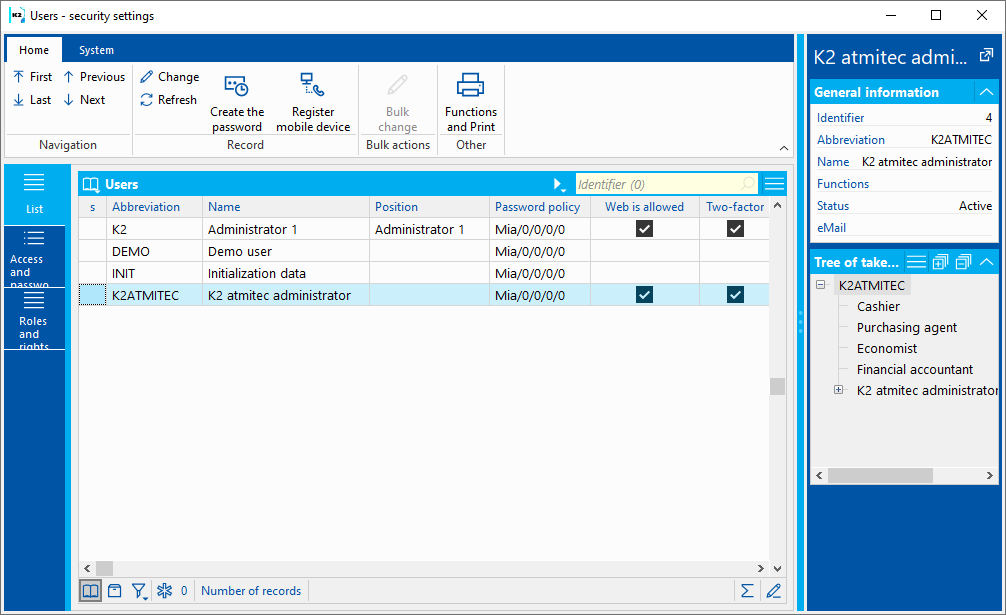1006x615 pixels.
Task: Collapse the Tree of take-over section
Action: (x=986, y=262)
